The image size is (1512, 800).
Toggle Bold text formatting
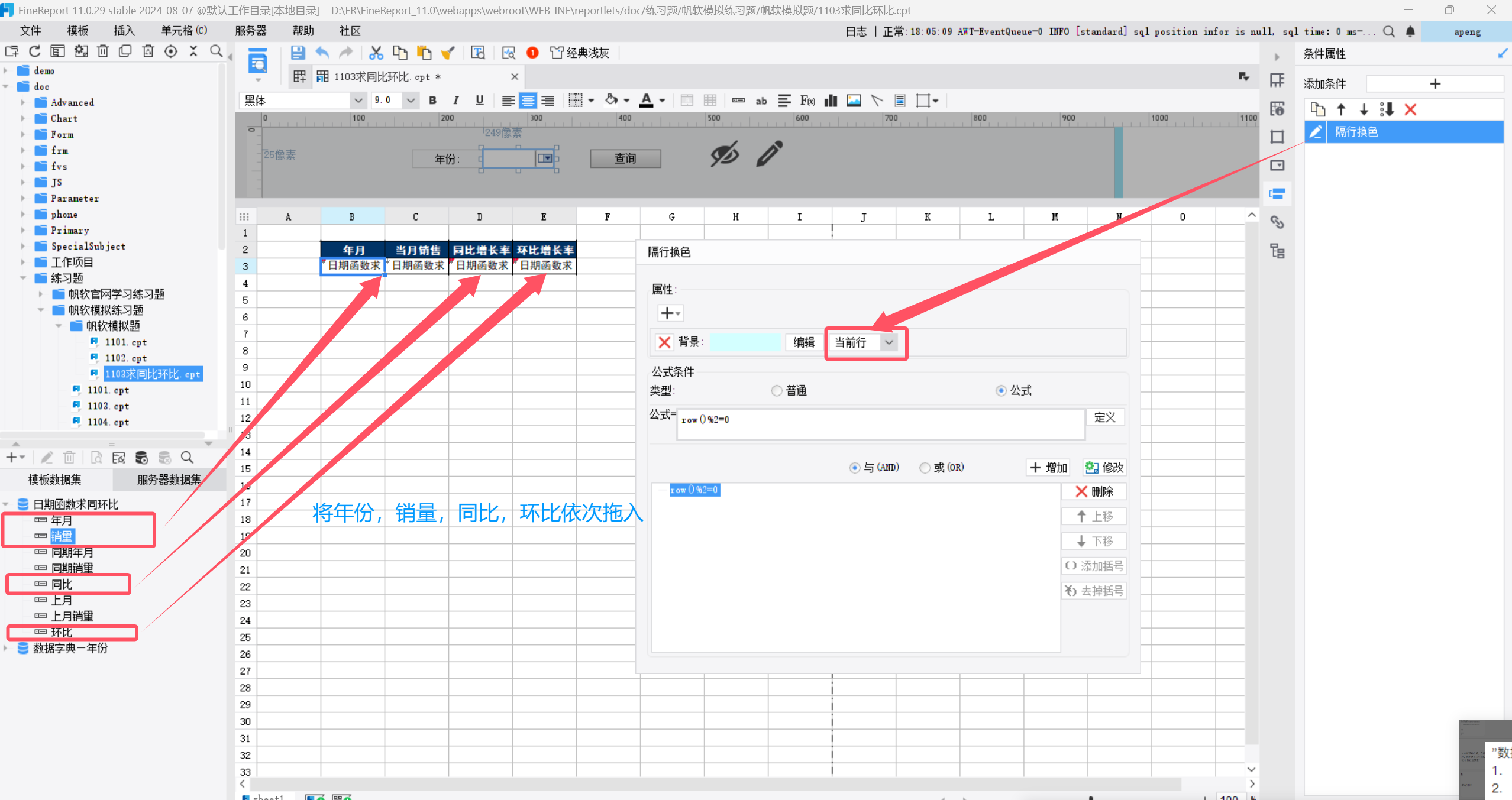pos(432,101)
